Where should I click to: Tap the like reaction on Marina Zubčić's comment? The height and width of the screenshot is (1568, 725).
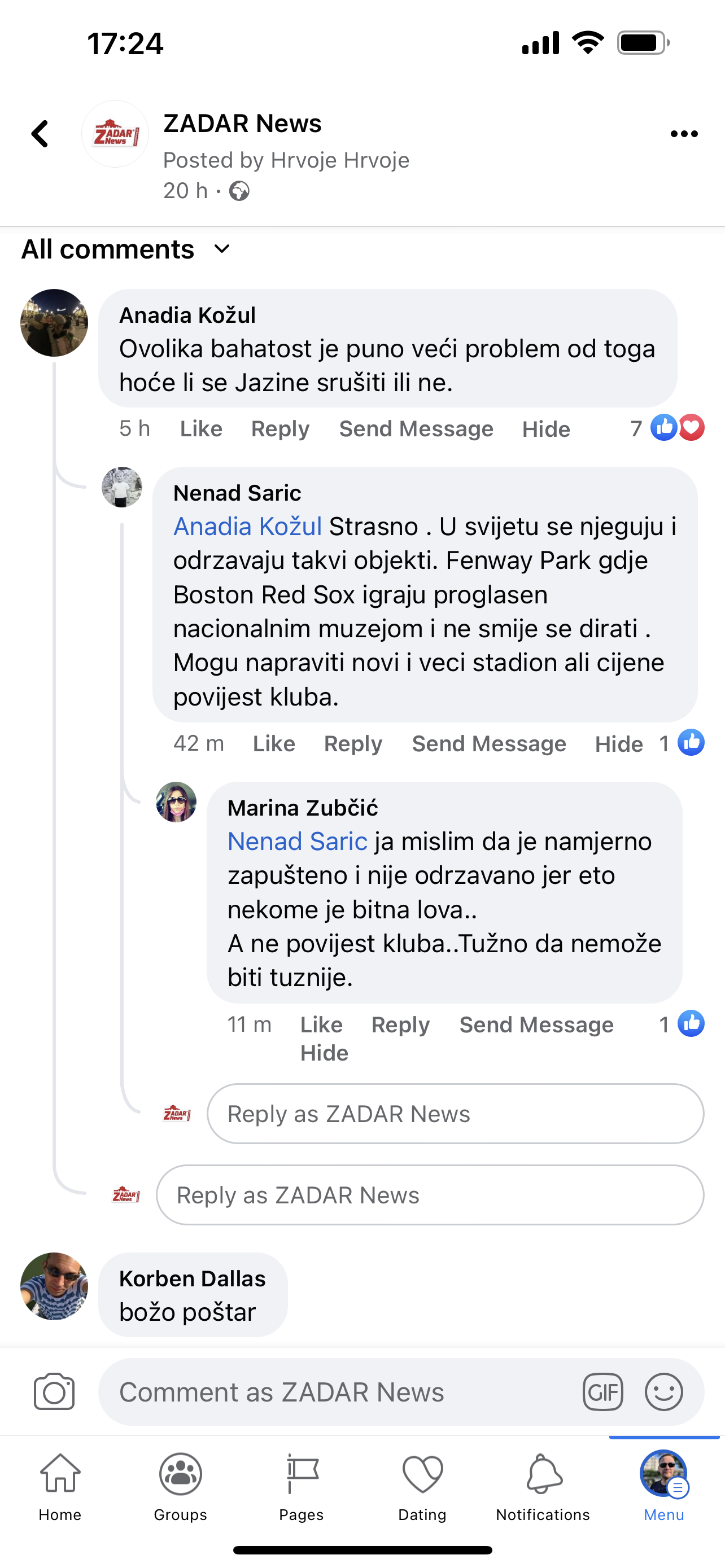click(691, 1024)
